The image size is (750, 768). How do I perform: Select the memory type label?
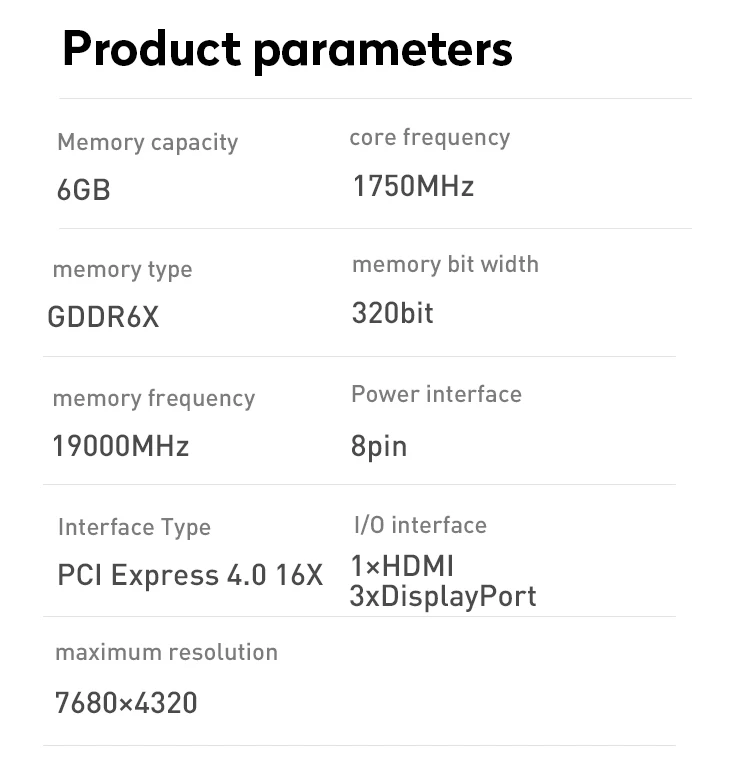(x=122, y=270)
